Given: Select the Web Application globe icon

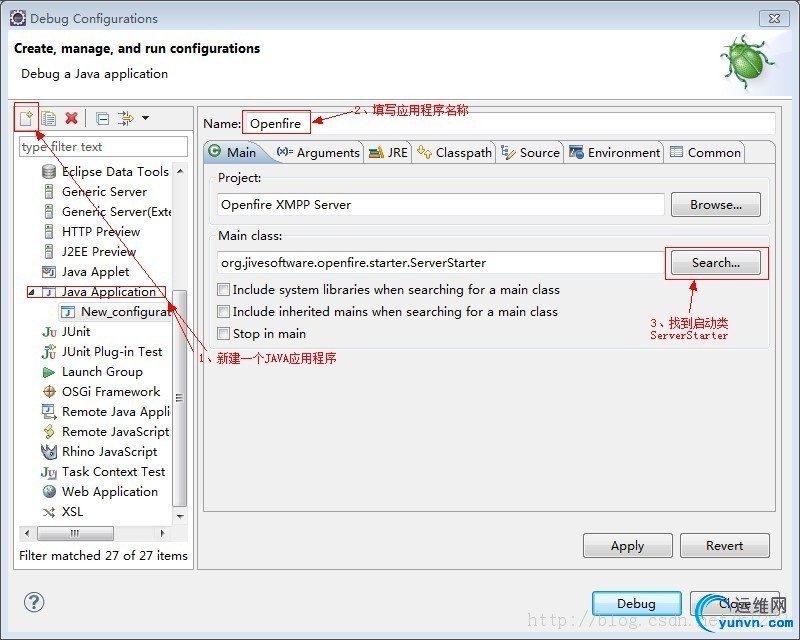Looking at the screenshot, I should pos(49,491).
